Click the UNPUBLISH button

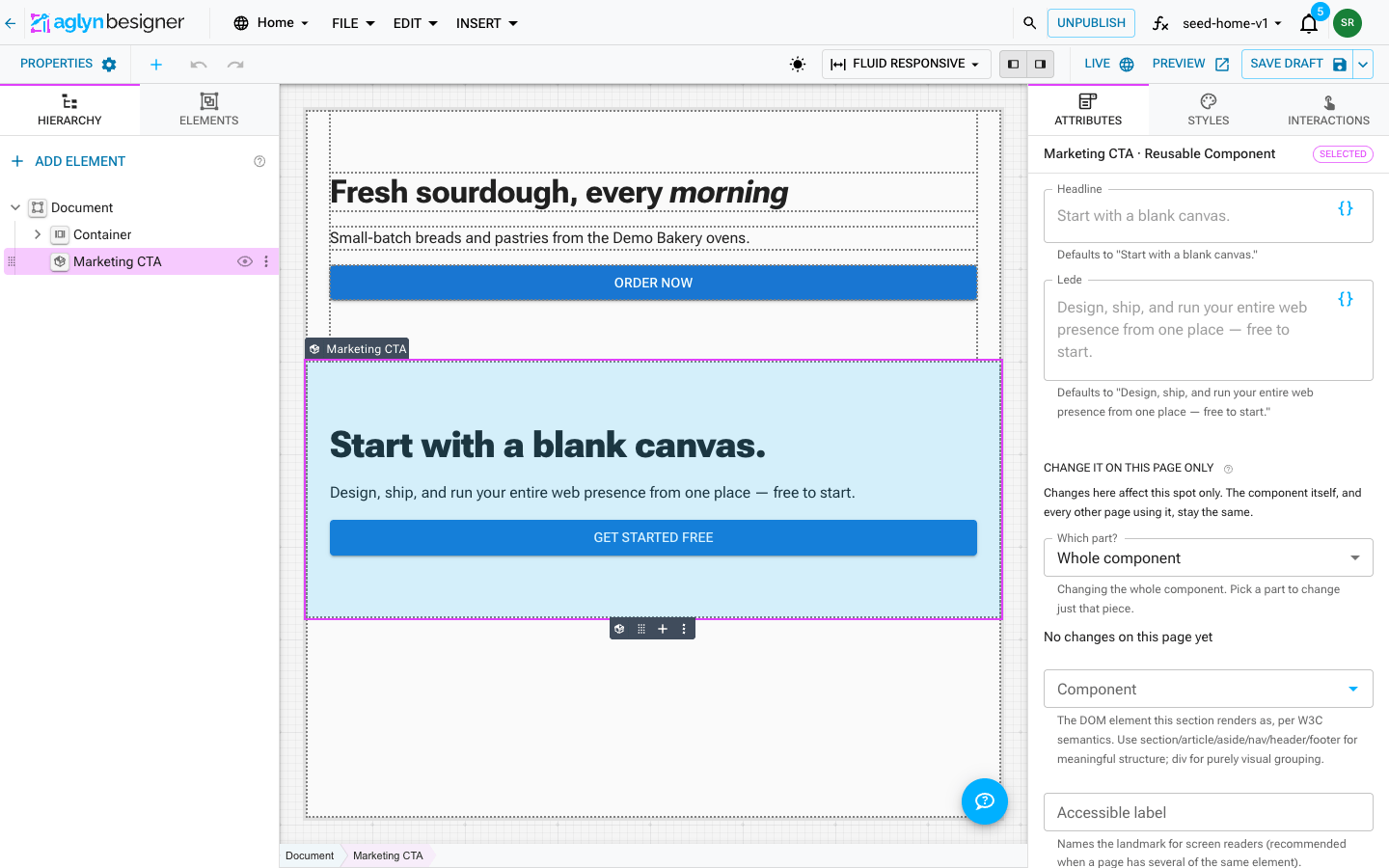click(x=1091, y=23)
